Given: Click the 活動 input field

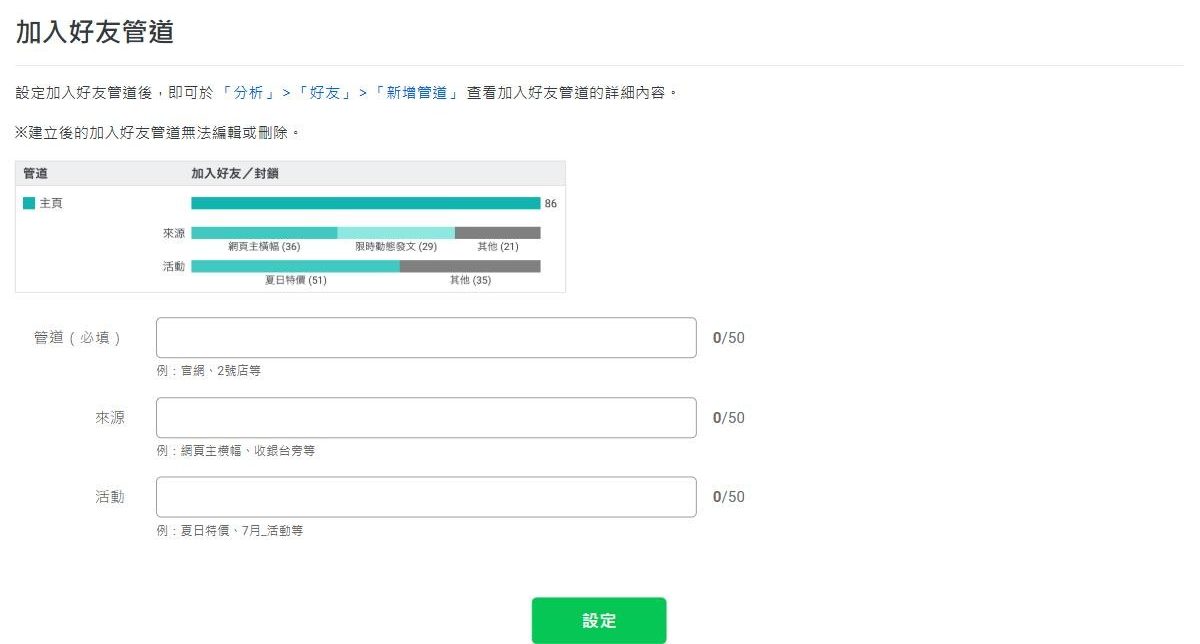Looking at the screenshot, I should tap(426, 497).
